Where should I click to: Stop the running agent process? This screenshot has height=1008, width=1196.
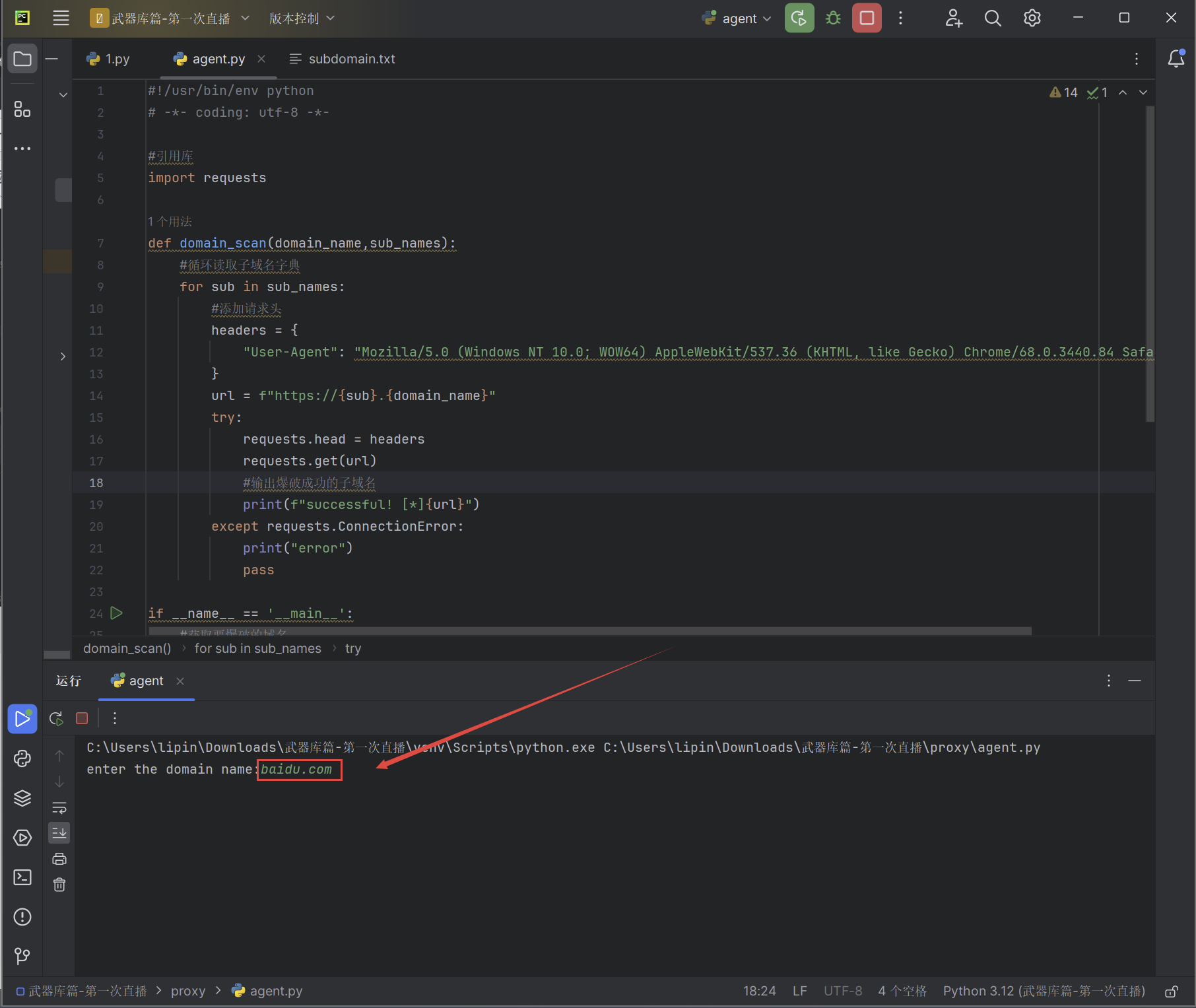coord(867,18)
